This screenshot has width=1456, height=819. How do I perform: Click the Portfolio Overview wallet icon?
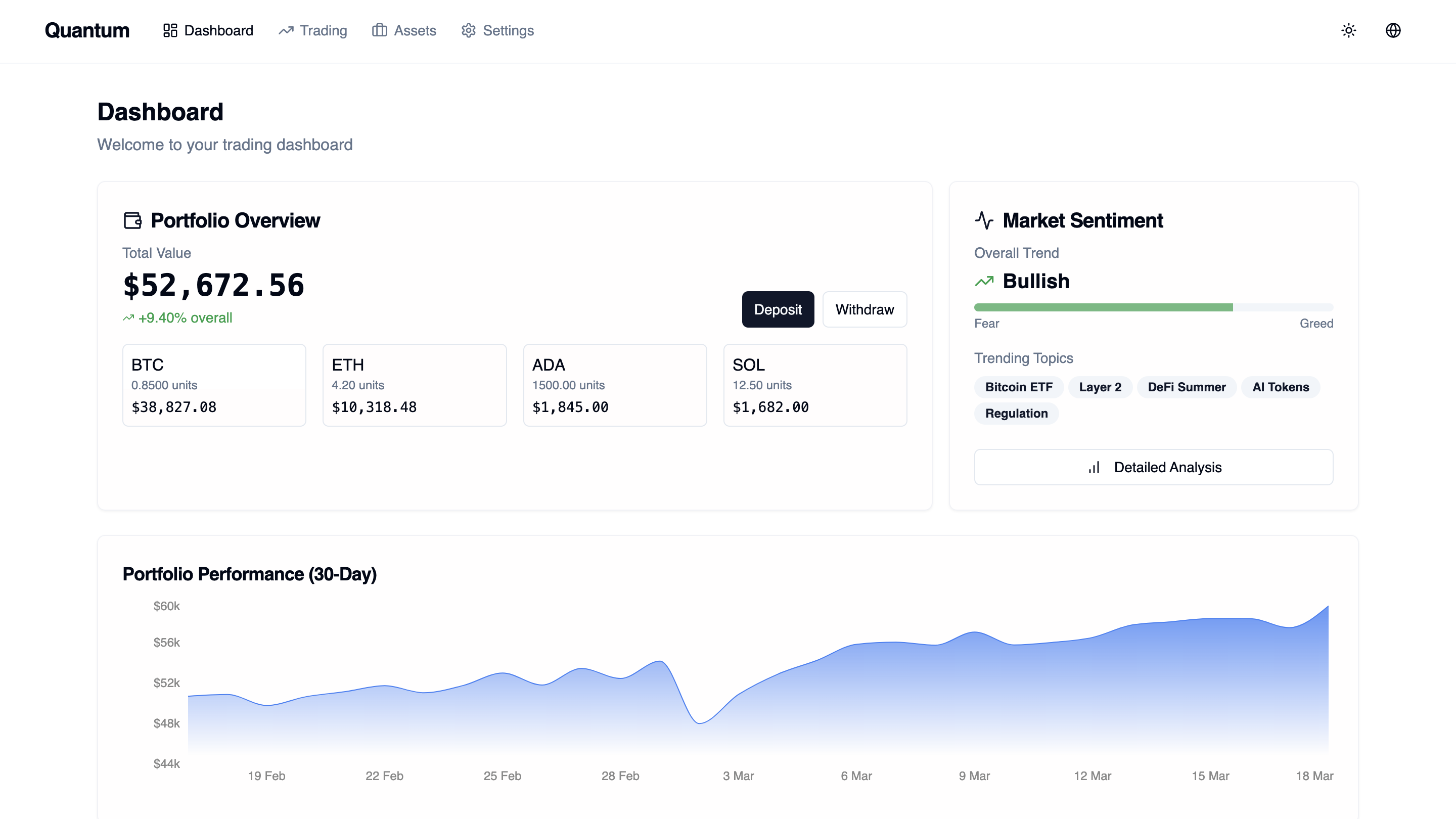132,220
